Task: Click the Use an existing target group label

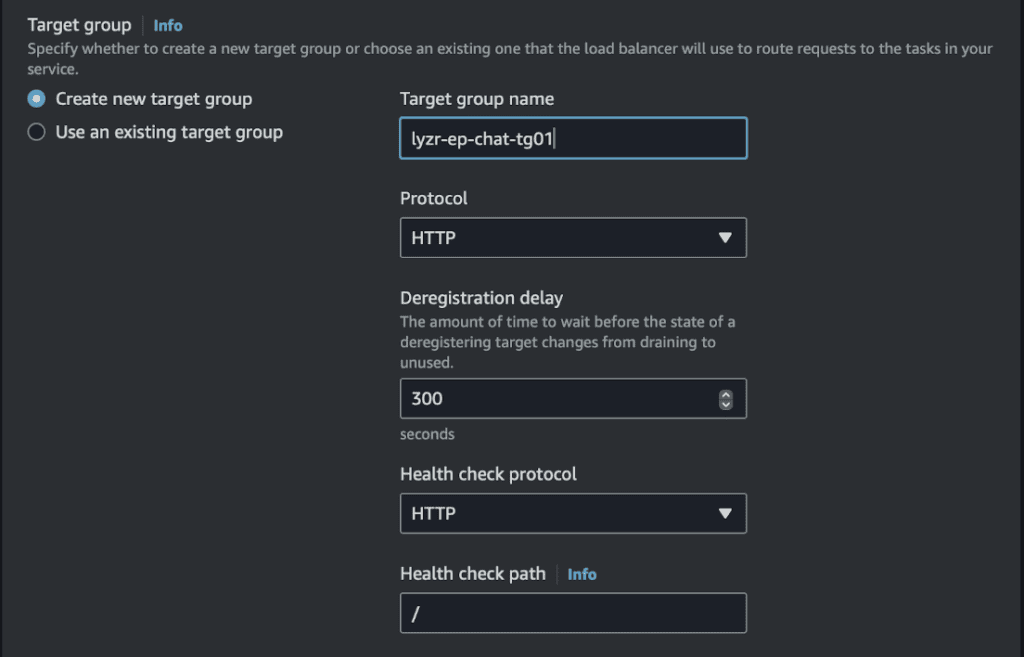Action: [x=169, y=132]
